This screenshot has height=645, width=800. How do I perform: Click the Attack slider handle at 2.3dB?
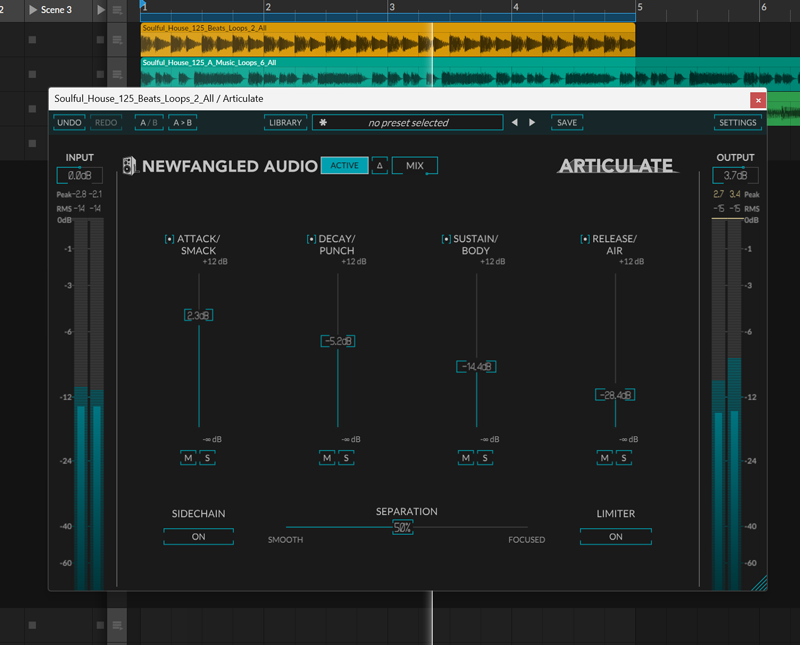click(198, 315)
